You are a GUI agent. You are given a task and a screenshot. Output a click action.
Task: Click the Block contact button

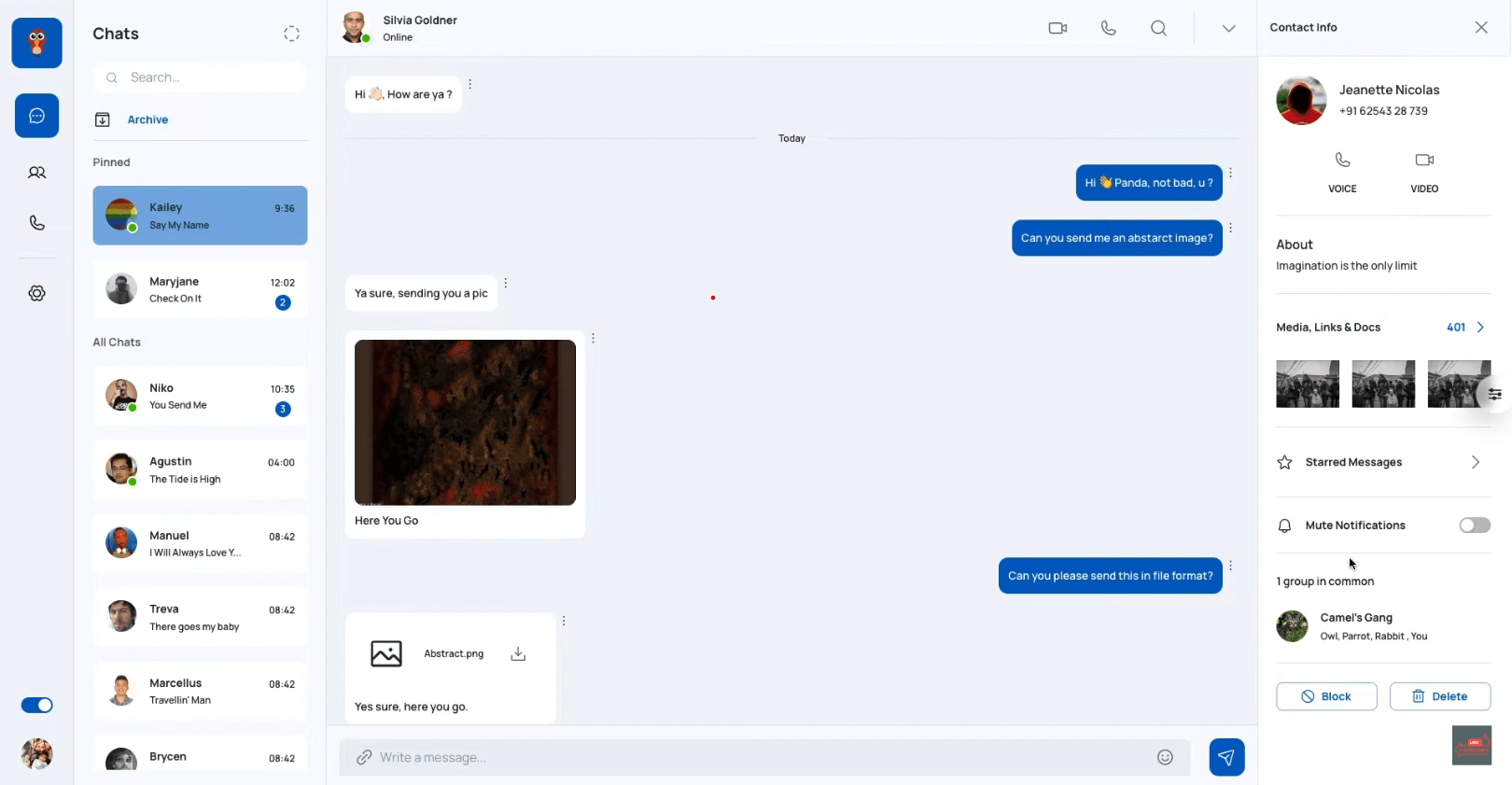pos(1326,696)
